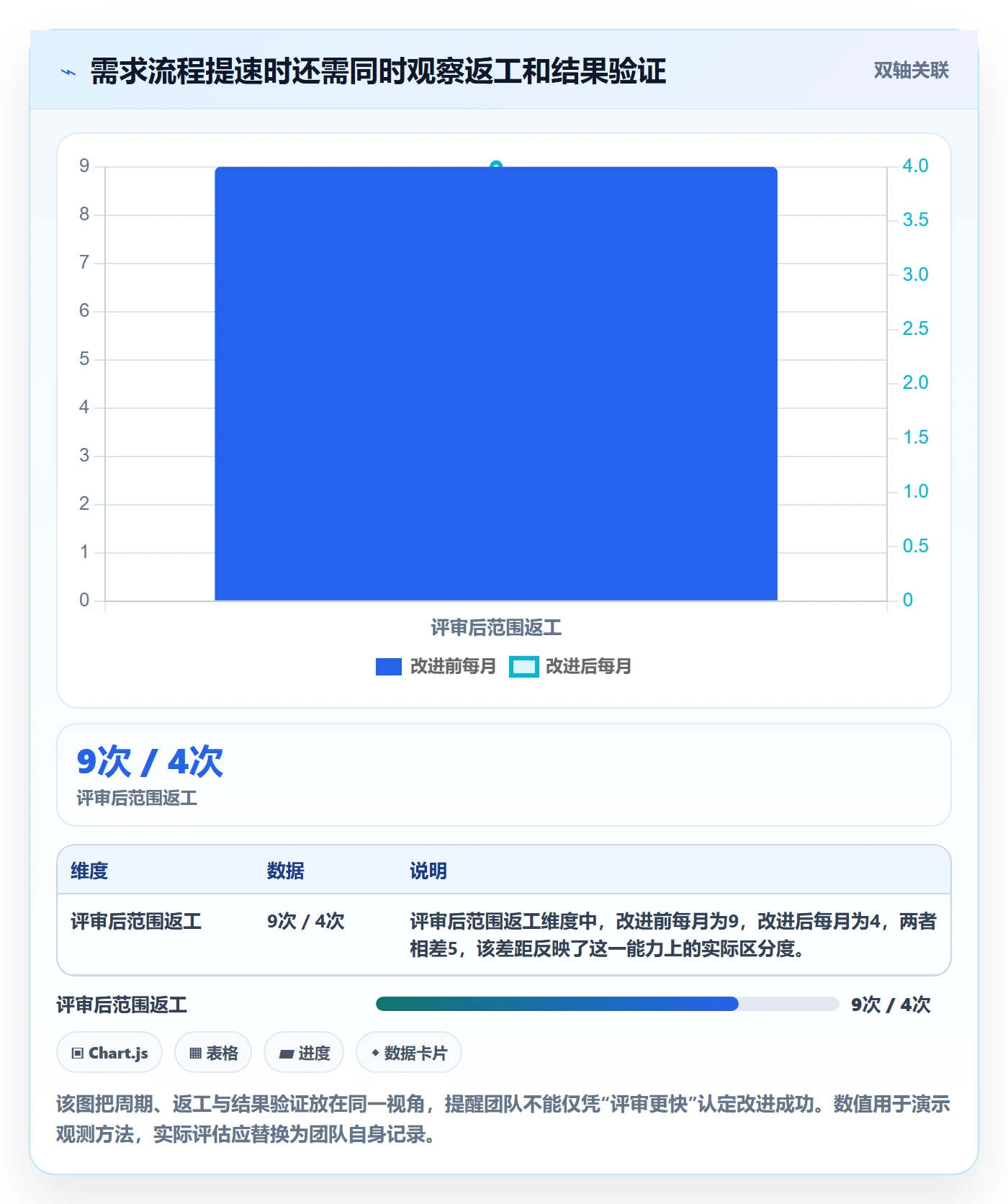Click the 4.0 right axis label
Viewport: 1008px width, 1204px height.
(x=915, y=166)
